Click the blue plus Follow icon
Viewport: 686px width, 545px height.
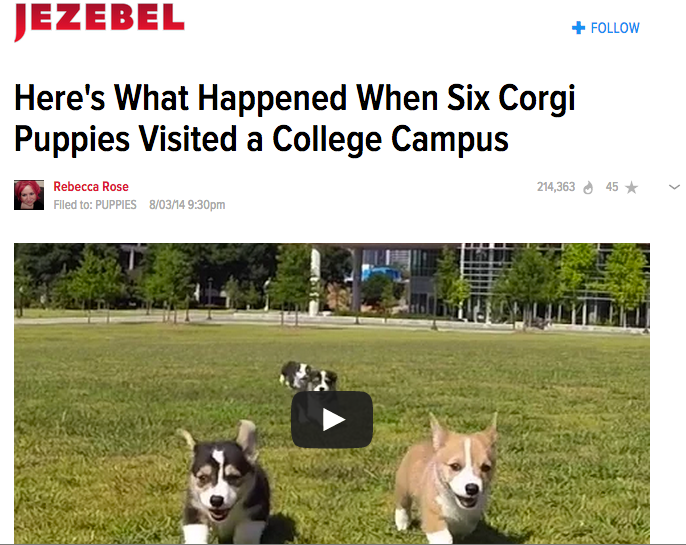[578, 28]
